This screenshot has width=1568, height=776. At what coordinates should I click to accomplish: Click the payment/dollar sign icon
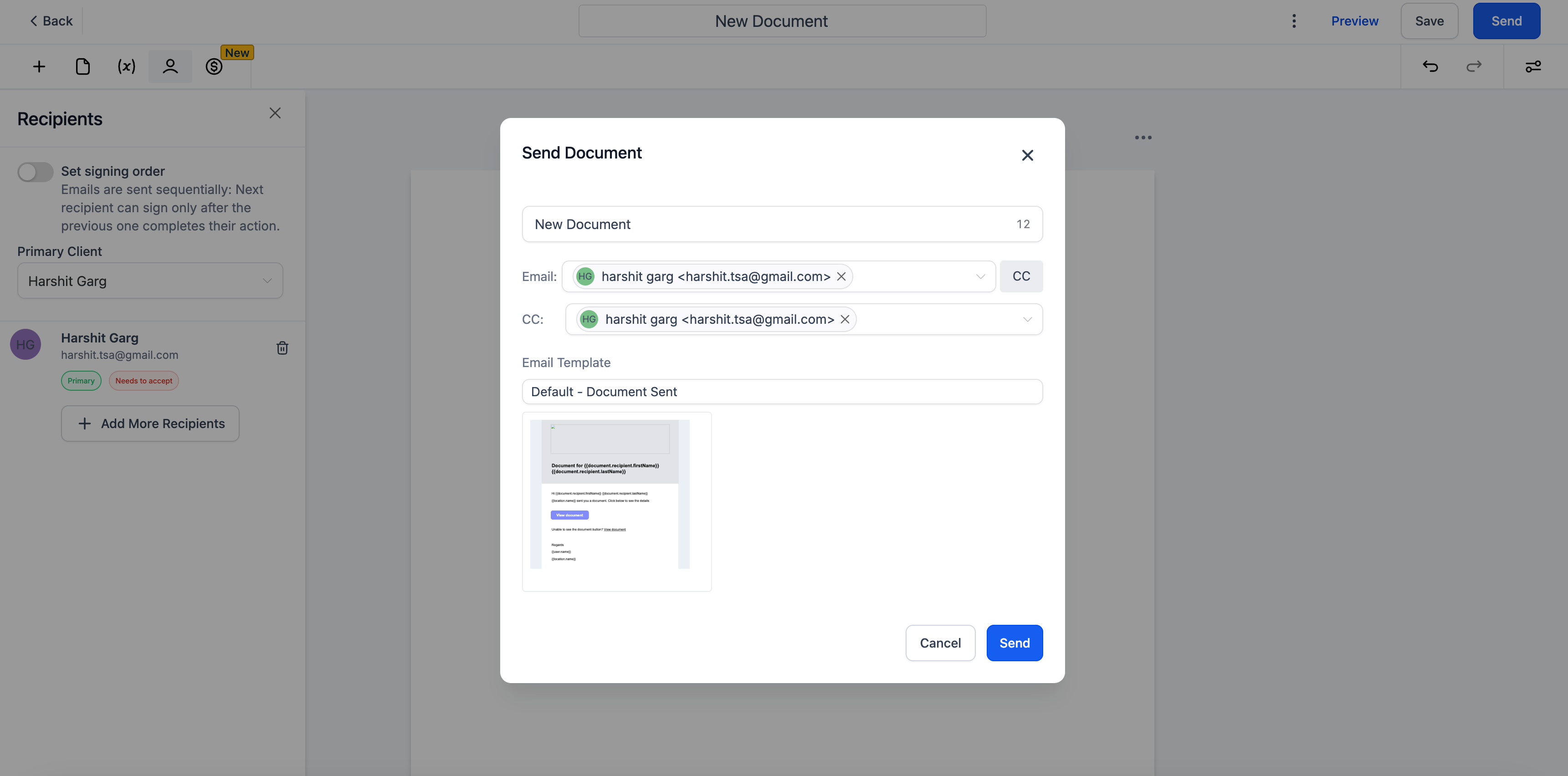[214, 66]
